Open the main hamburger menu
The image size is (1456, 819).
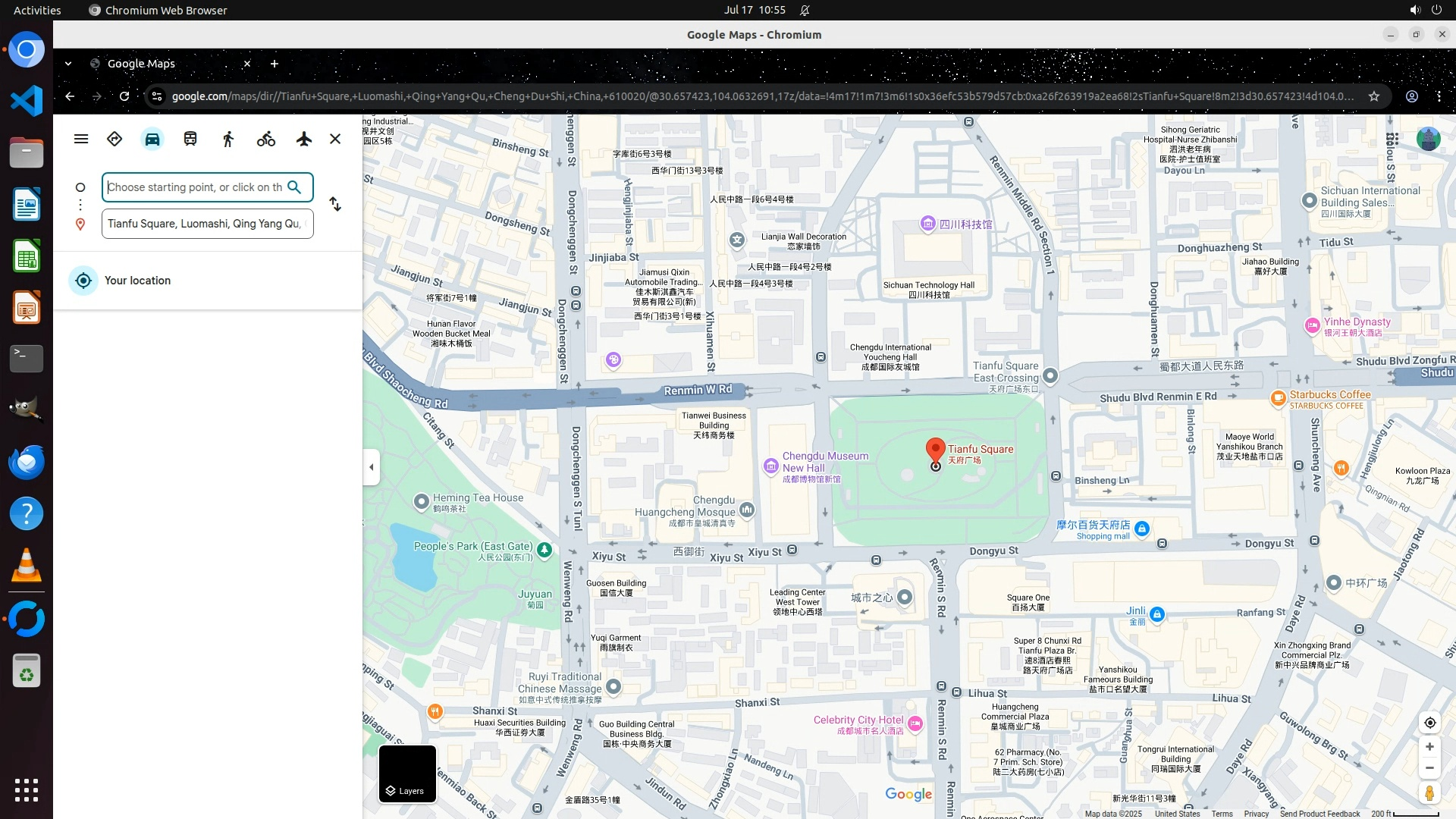pos(81,139)
